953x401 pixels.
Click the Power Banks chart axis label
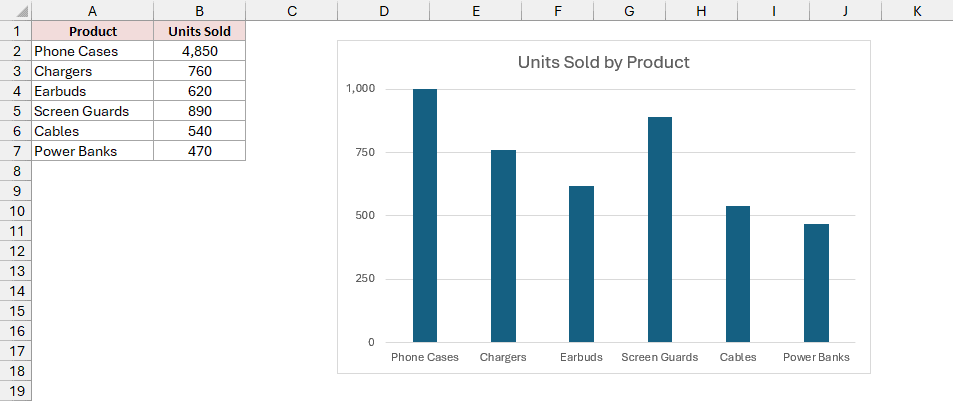[x=816, y=357]
